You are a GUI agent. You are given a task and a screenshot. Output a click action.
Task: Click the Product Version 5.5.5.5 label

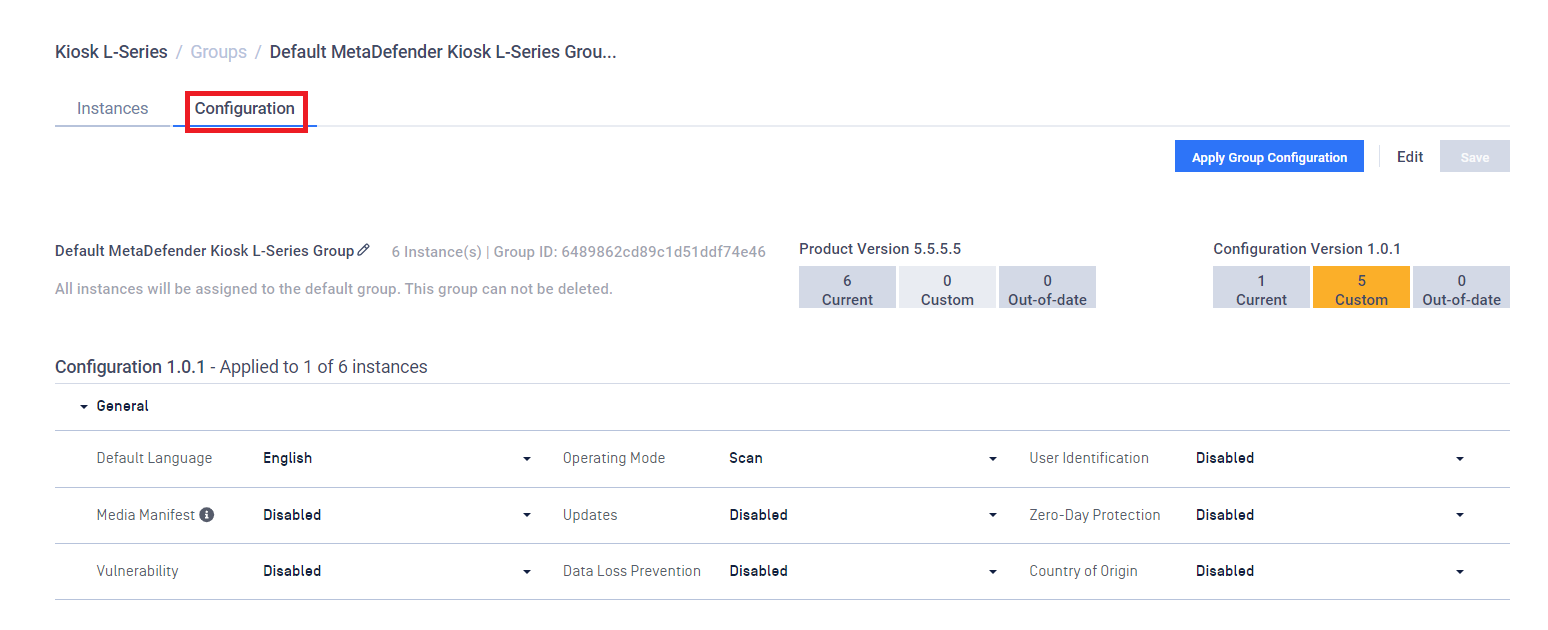pyautogui.click(x=880, y=249)
